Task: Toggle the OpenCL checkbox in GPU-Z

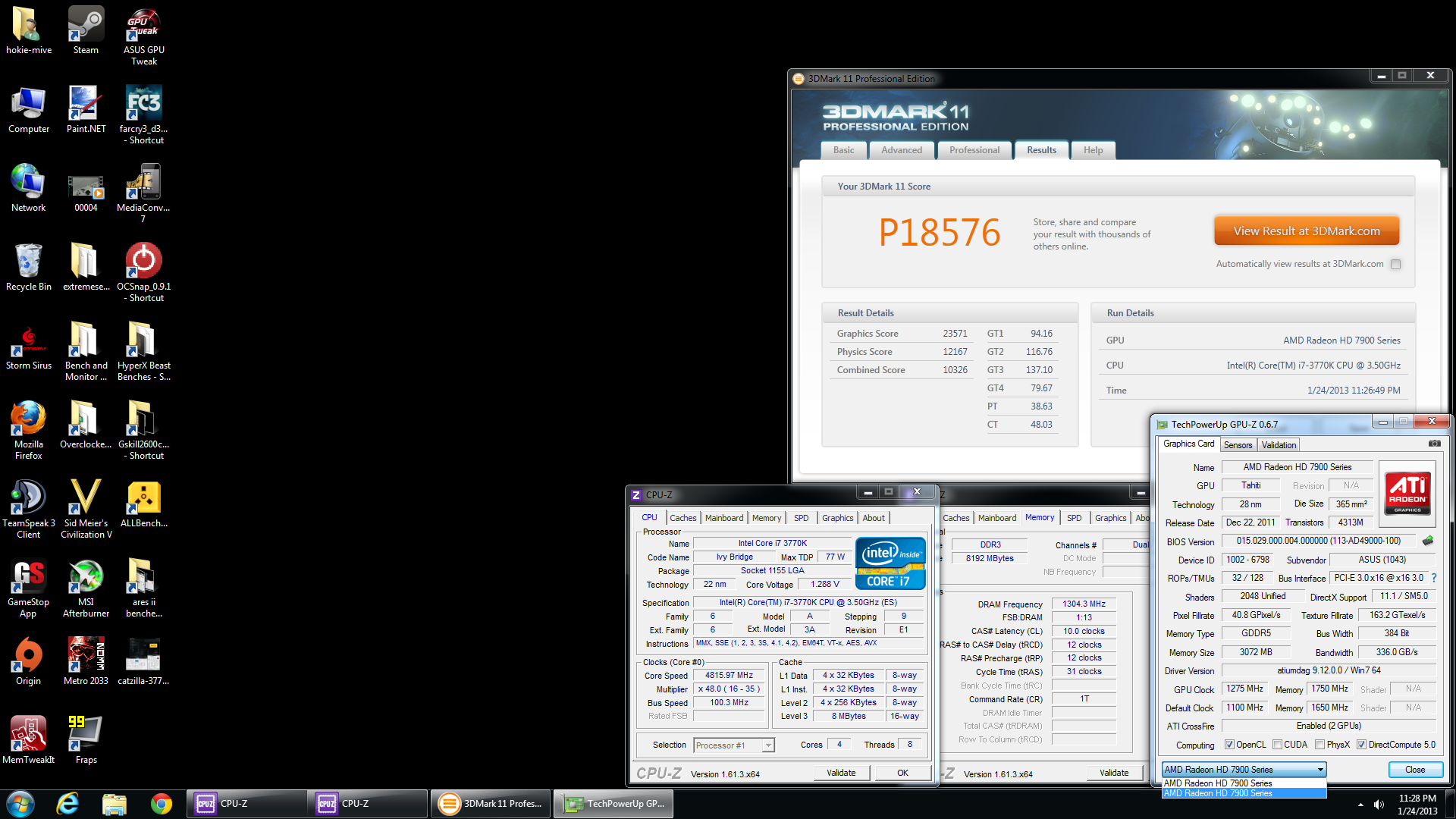Action: click(1229, 745)
